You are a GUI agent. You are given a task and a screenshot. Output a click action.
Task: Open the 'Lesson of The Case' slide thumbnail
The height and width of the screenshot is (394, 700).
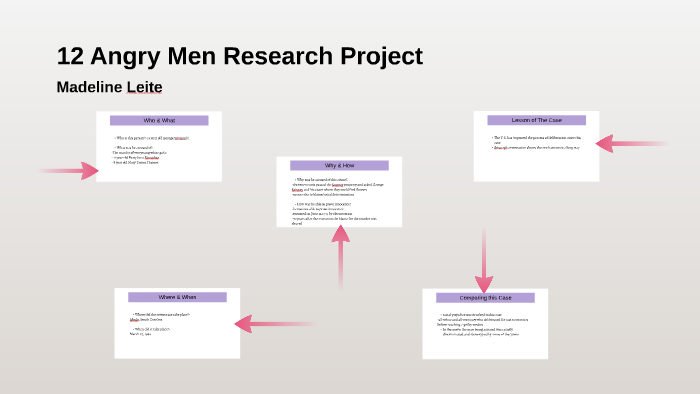click(x=536, y=146)
